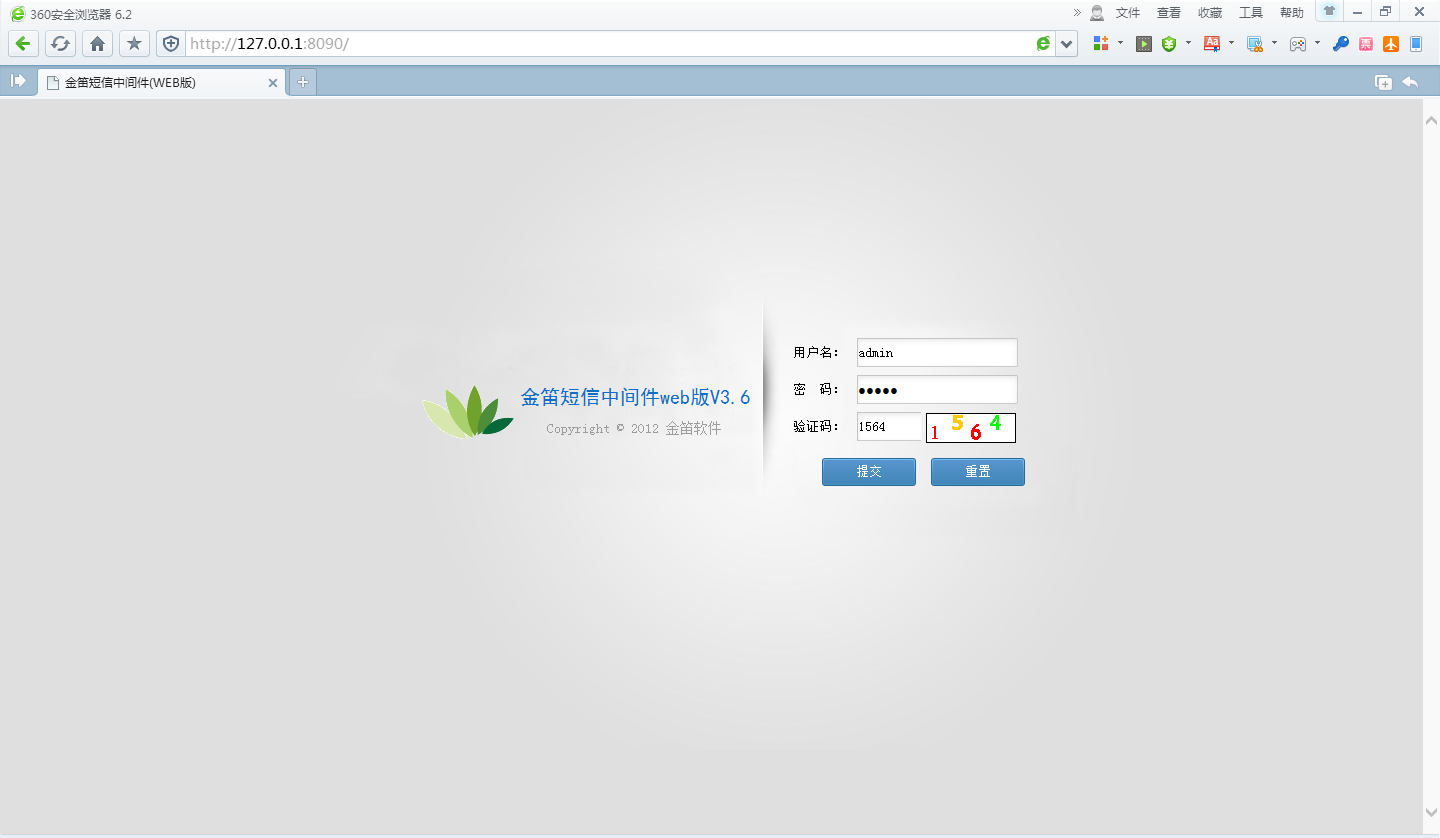Open dropdown arrow next to screenshot scissors icon
Viewport: 1440px width, 838px height.
pos(1274,43)
